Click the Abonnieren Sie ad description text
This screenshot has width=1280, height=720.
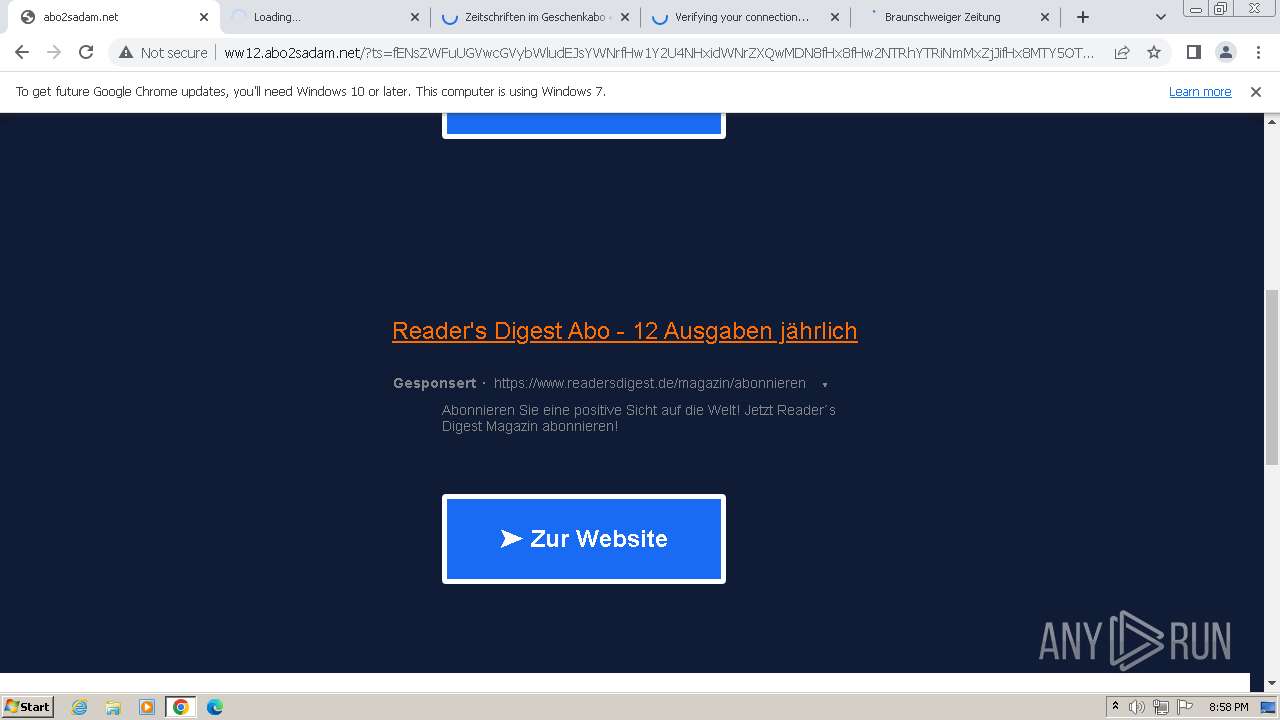tap(638, 418)
